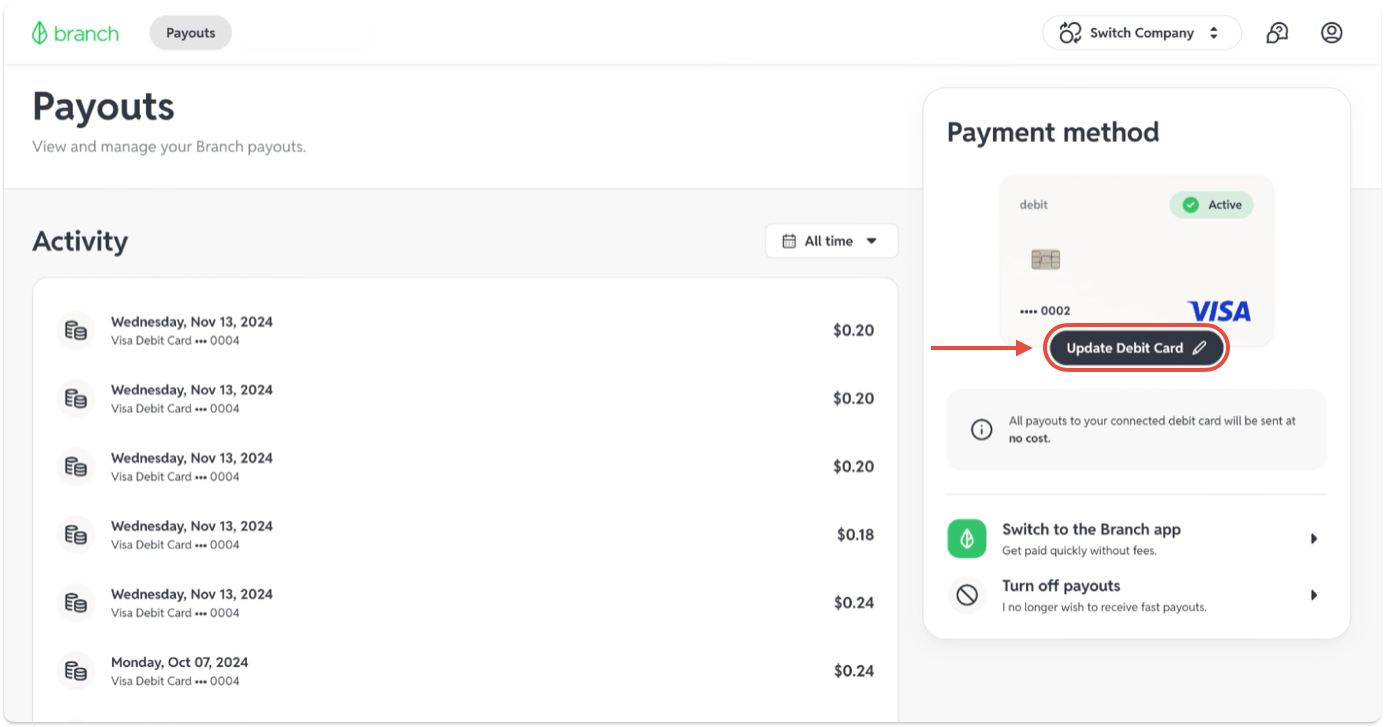Click the pencil icon on Update Debit Card

(x=1199, y=348)
